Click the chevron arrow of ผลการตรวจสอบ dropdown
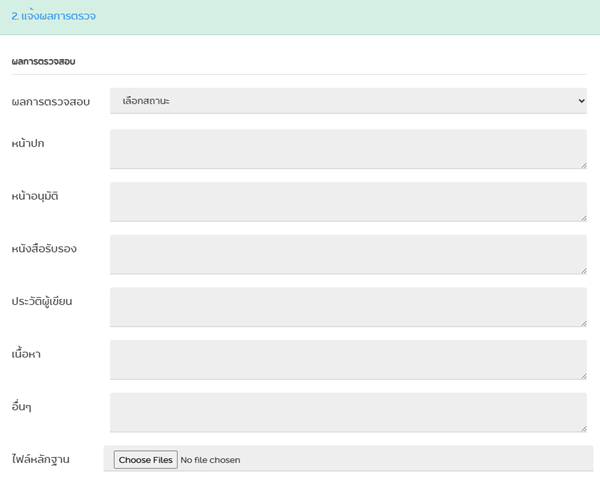The image size is (600, 485). [581, 101]
